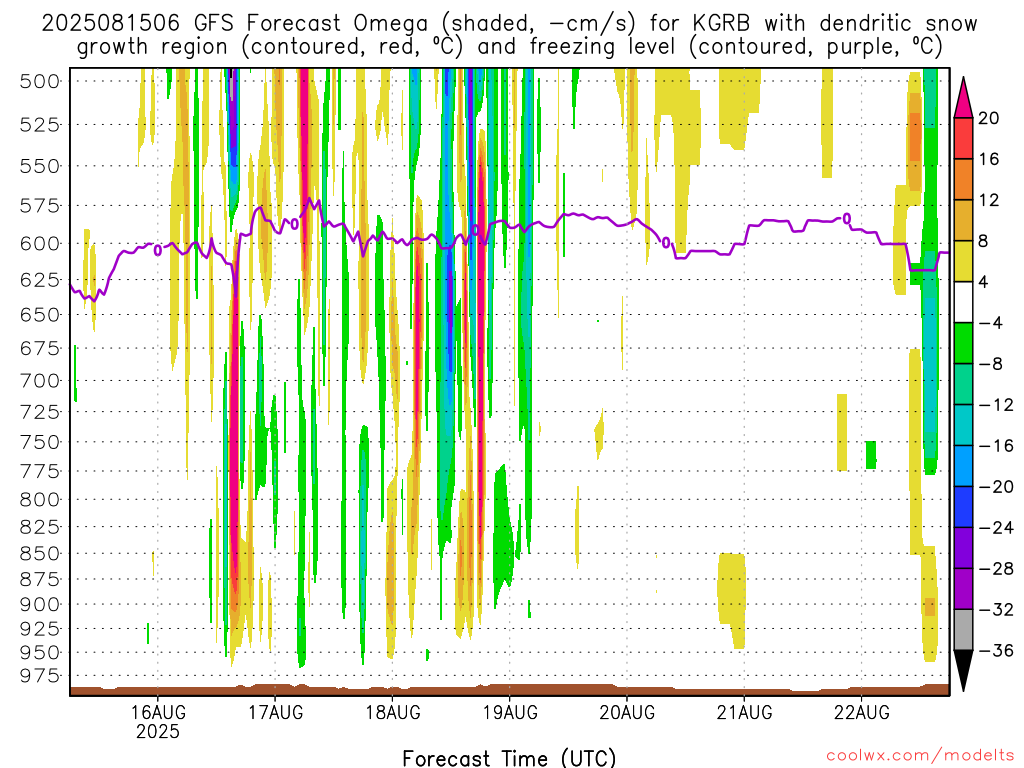Viewport: 1024px width, 768px height.
Task: Click the 600 pressure level label
Action: click(40, 244)
